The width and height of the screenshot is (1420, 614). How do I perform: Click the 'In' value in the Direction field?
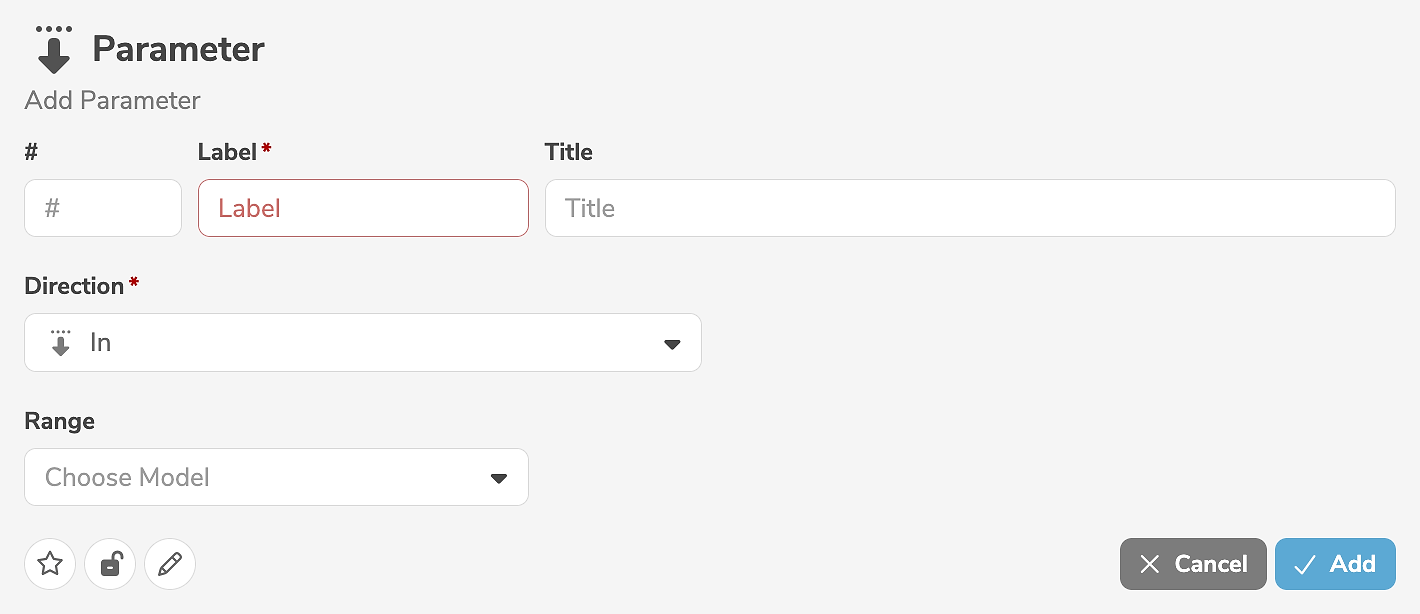[x=100, y=343]
